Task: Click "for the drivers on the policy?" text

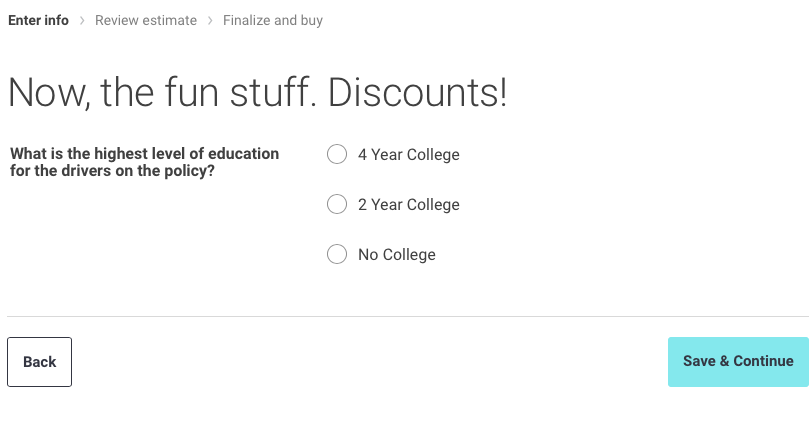Action: [112, 170]
